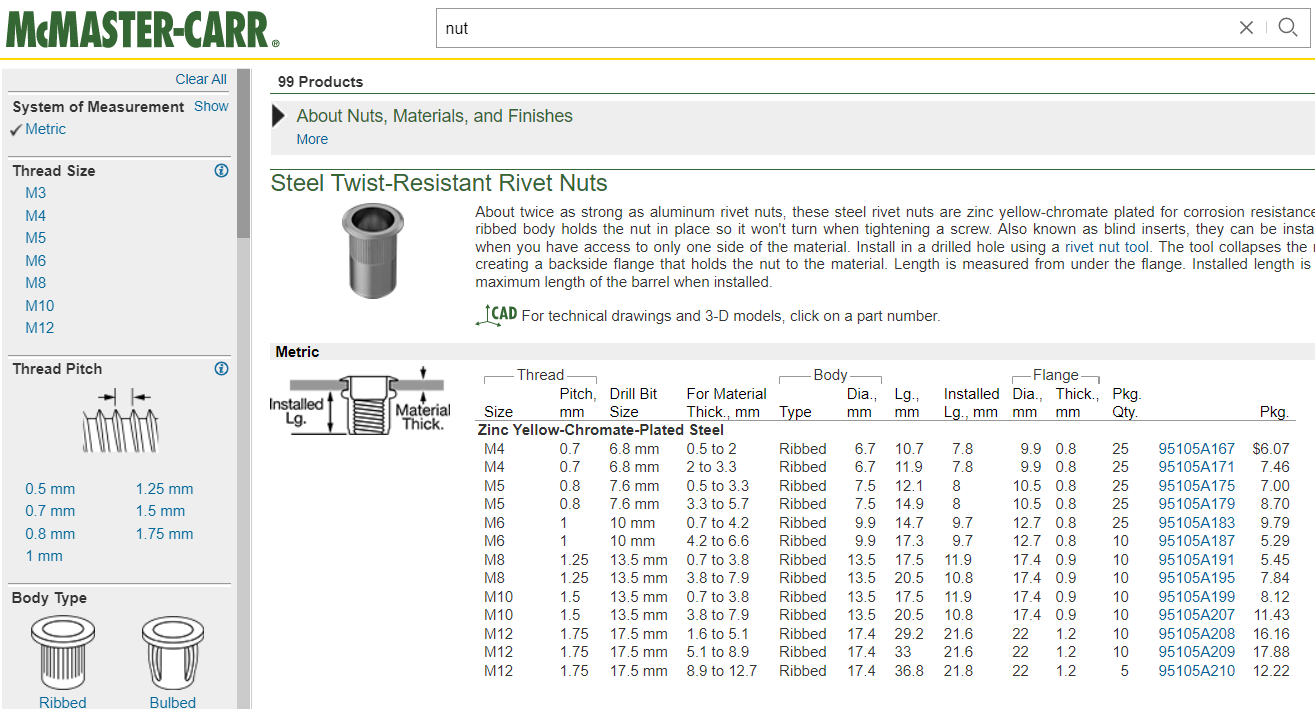Viewport: 1315px width, 709px height.
Task: Click the 8.9 to 12.7 material thickness cell
Action: (x=722, y=671)
